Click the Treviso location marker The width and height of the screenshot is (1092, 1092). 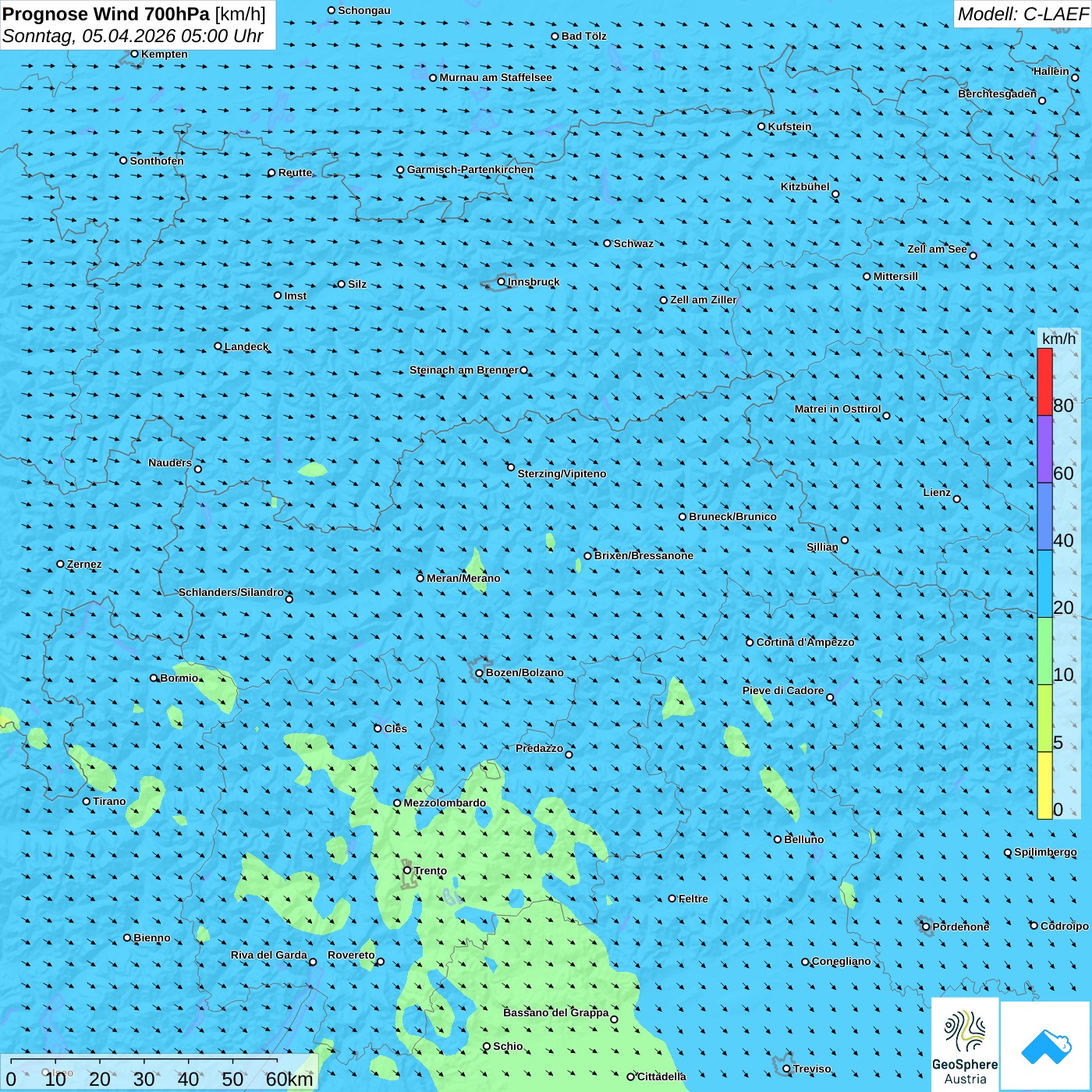(x=787, y=1069)
